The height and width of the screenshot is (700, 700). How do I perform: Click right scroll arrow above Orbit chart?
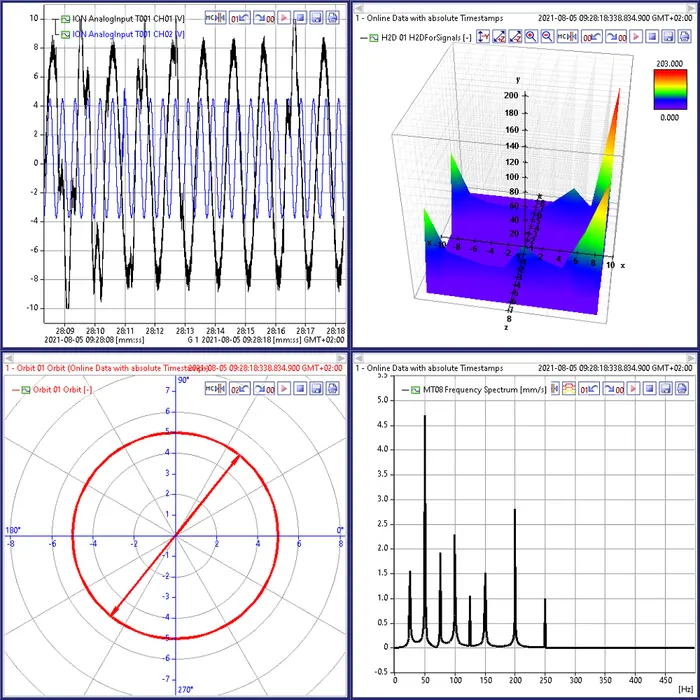click(342, 358)
